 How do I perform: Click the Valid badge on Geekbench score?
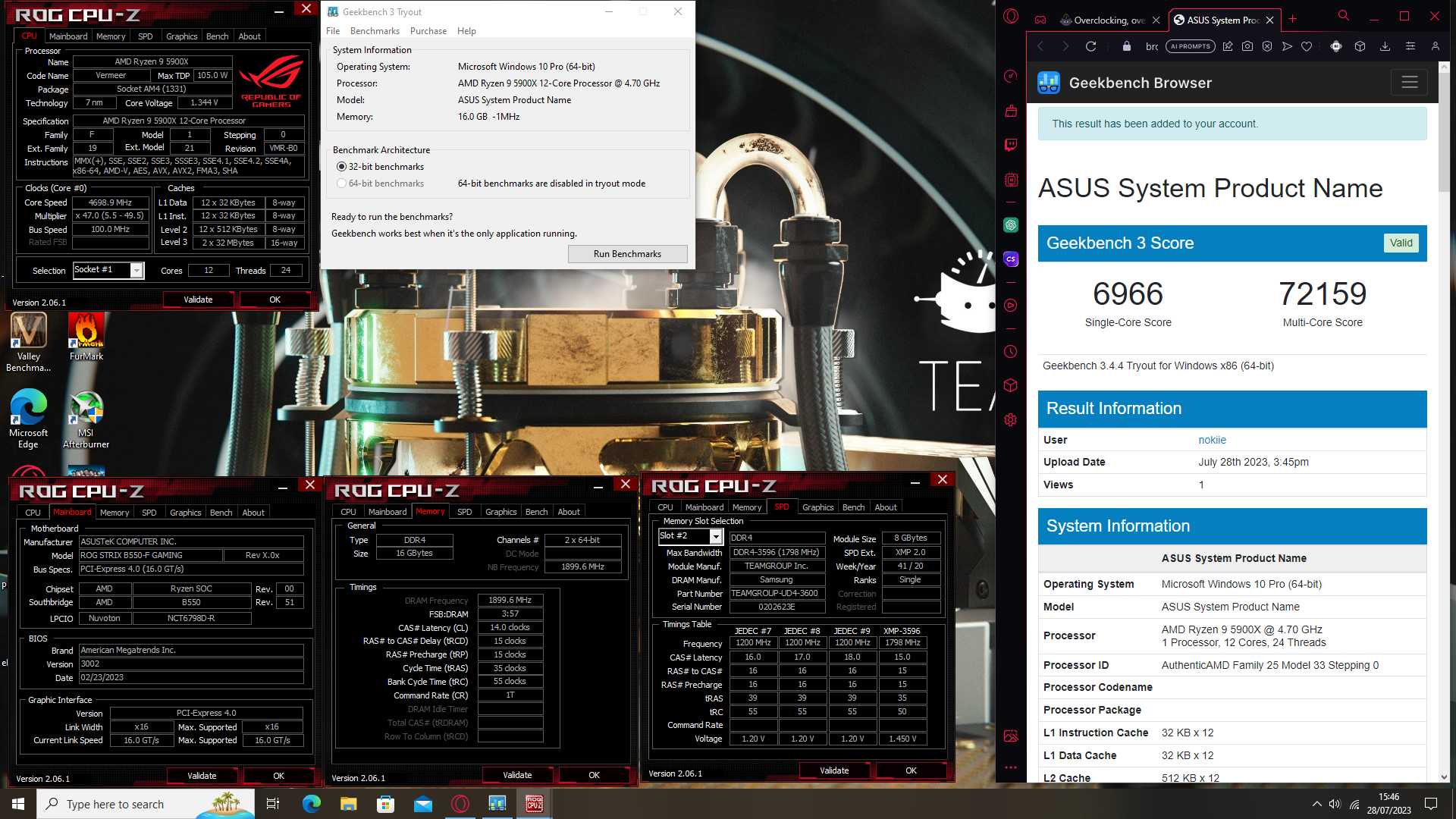(x=1401, y=243)
